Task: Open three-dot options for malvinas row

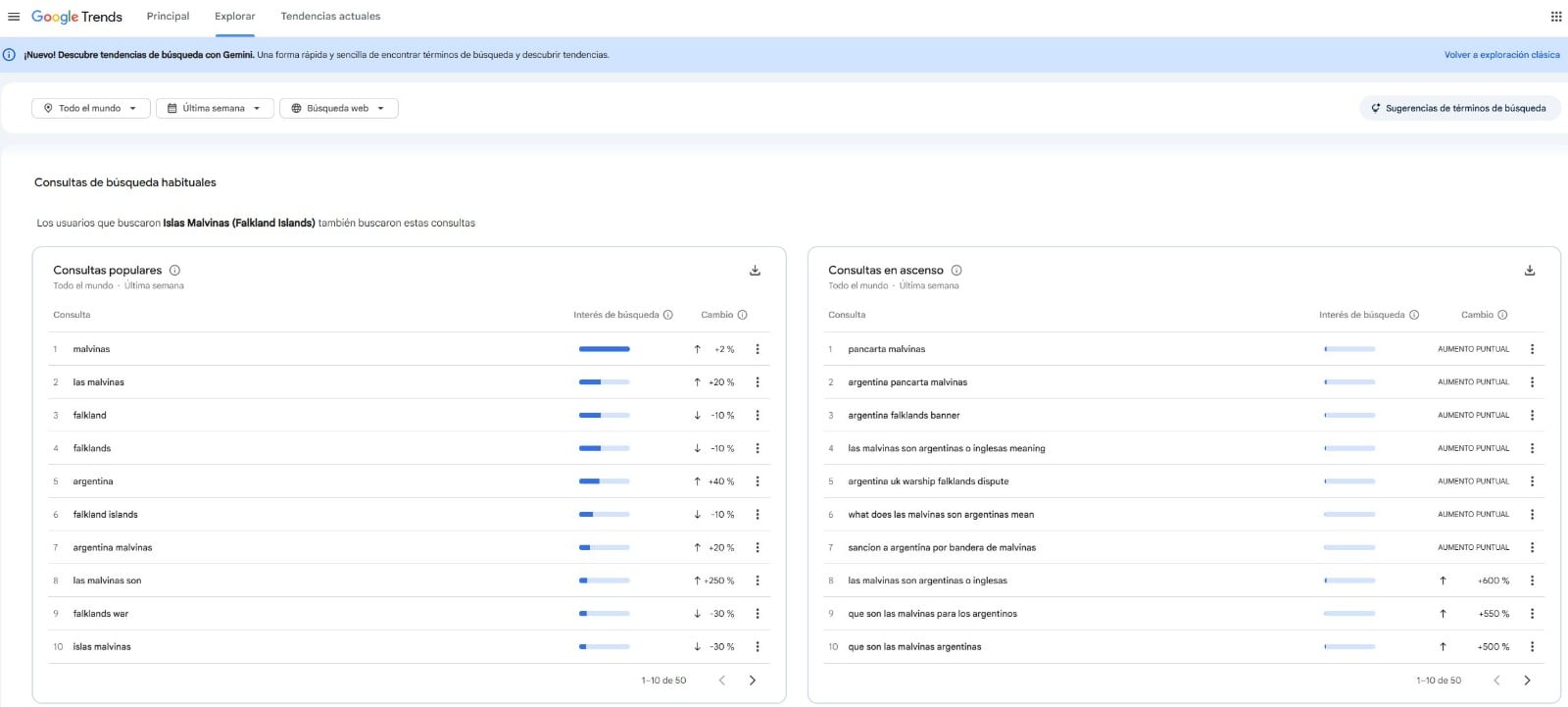Action: (x=758, y=349)
